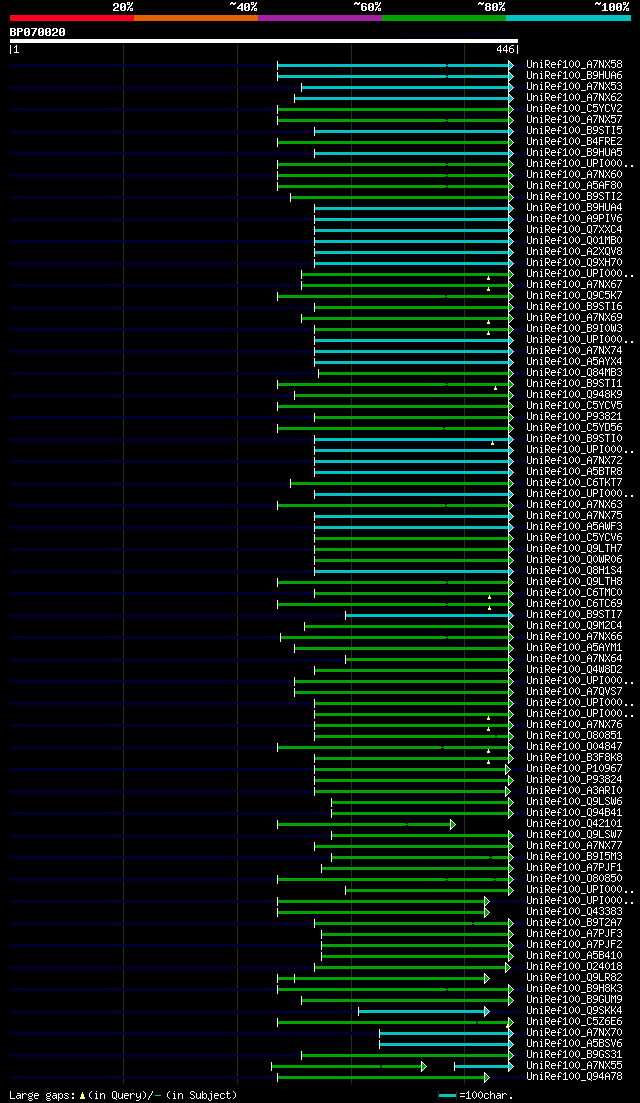Click the white query sequence bar
The width and height of the screenshot is (640, 1103).
coord(264,41)
